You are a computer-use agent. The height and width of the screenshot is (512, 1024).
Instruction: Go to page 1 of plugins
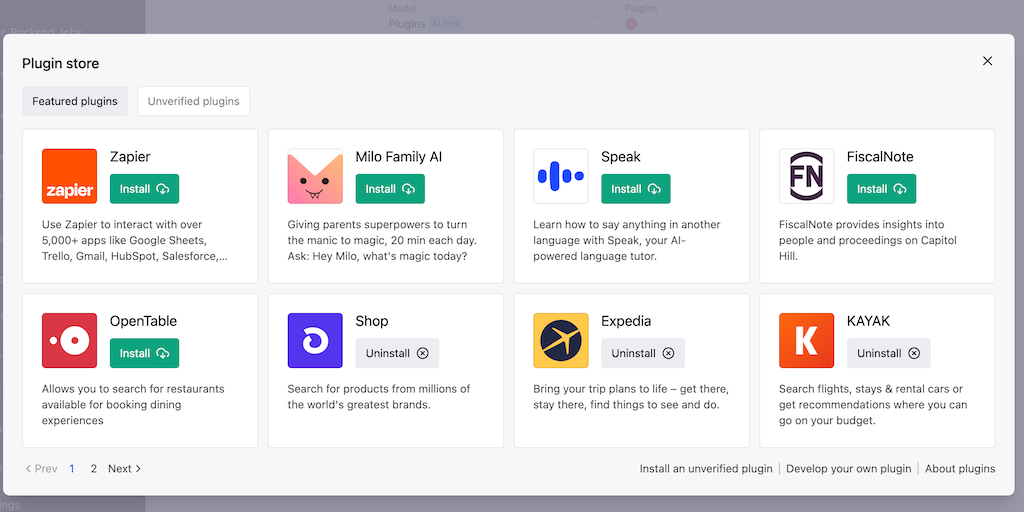[x=72, y=468]
